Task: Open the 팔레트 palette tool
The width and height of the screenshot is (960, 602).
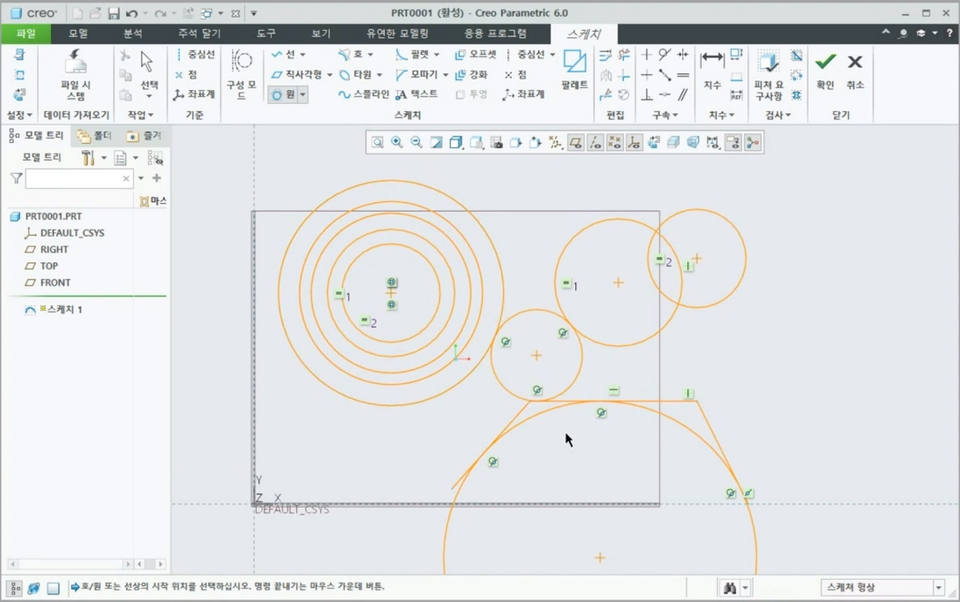Action: [574, 70]
